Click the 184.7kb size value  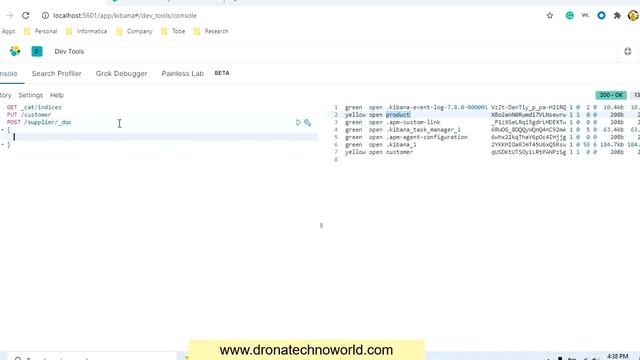pos(612,144)
